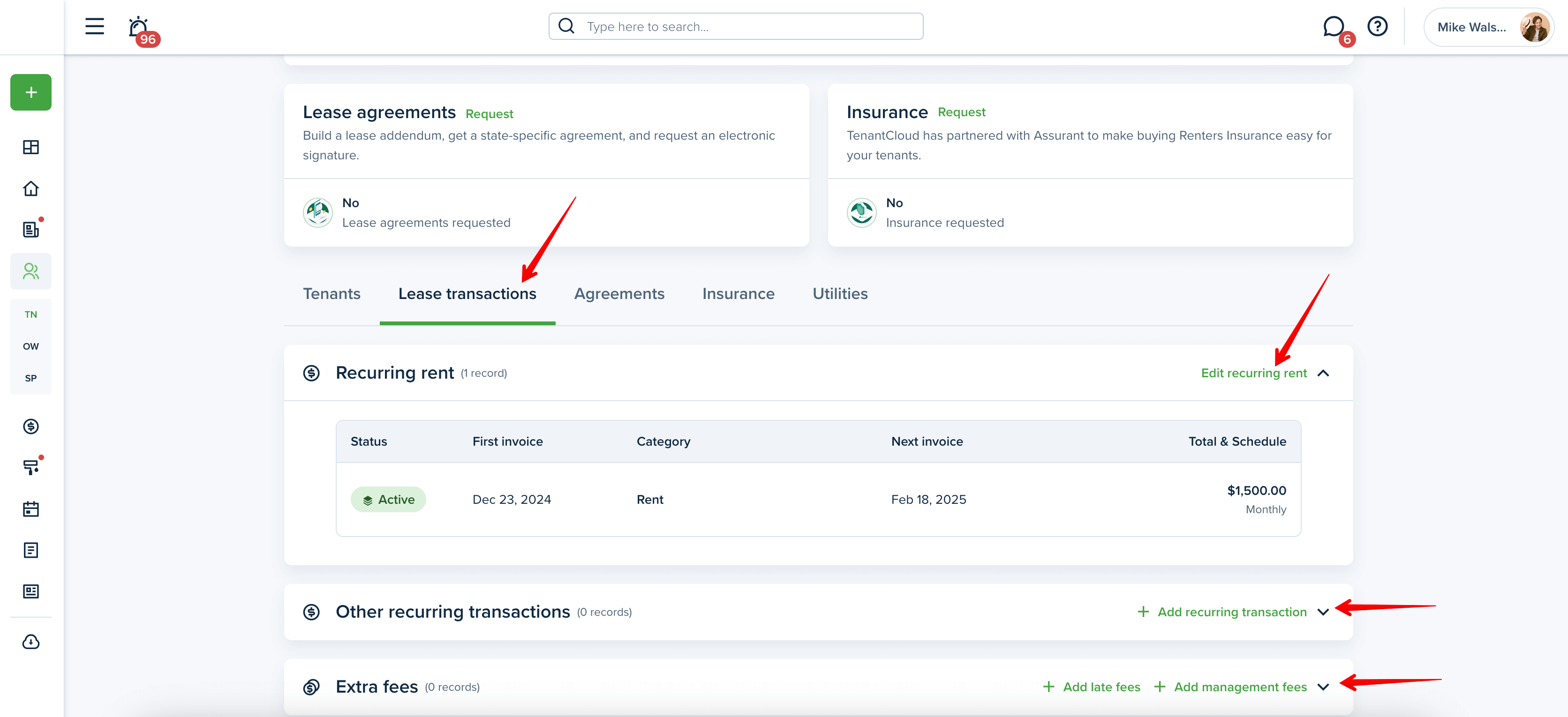Click the Recurring rent dollar icon
Viewport: 1568px width, 717px height.
312,373
